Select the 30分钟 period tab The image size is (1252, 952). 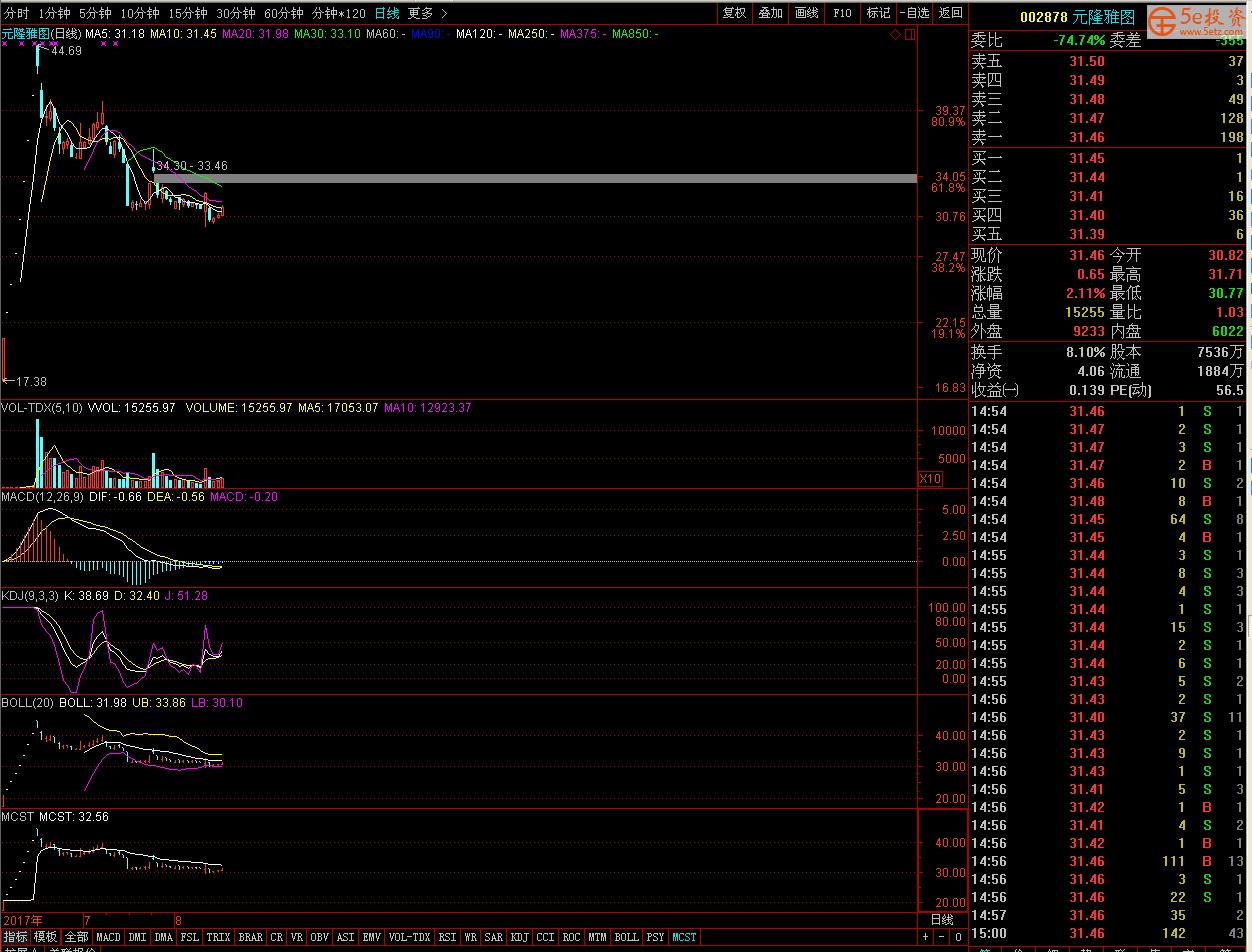coord(235,13)
